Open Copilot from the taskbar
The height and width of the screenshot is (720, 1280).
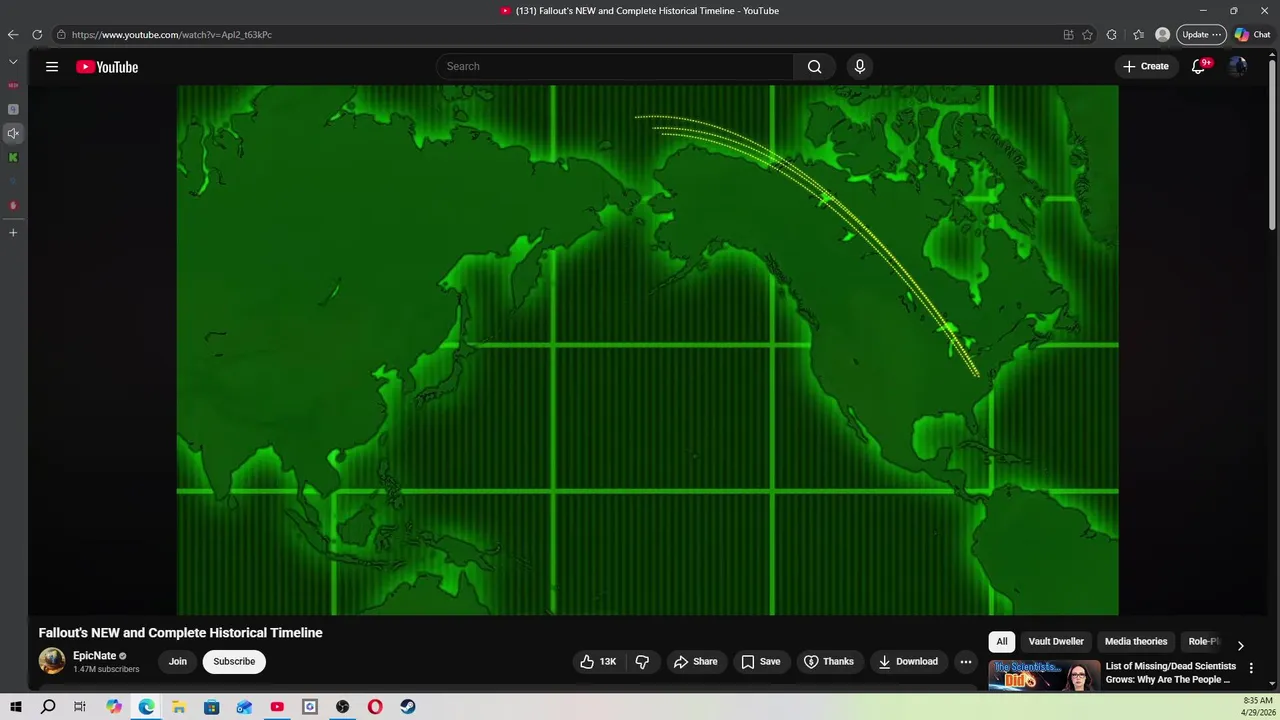pyautogui.click(x=114, y=707)
